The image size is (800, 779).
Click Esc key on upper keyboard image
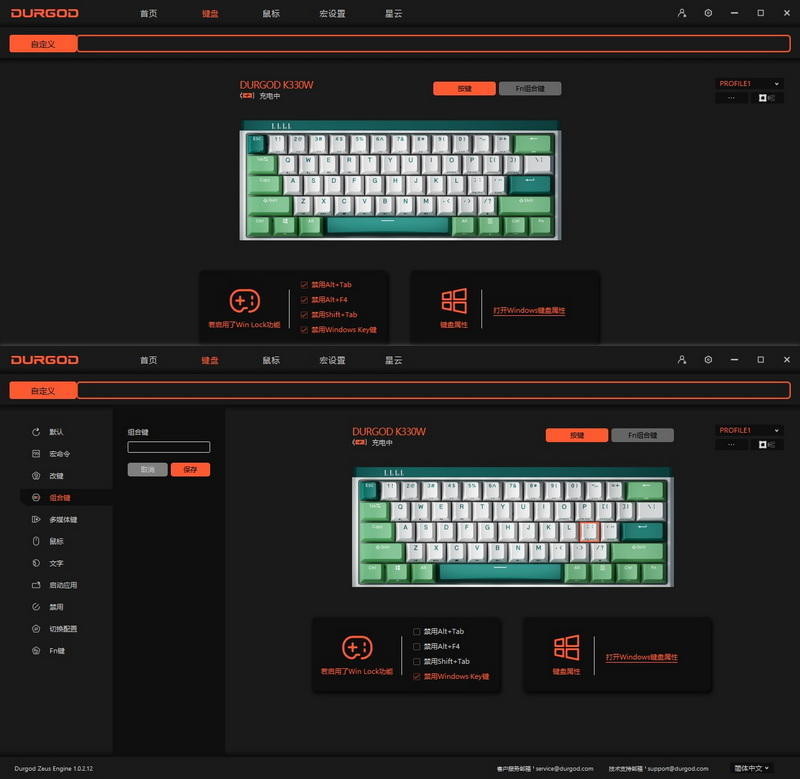coord(257,143)
